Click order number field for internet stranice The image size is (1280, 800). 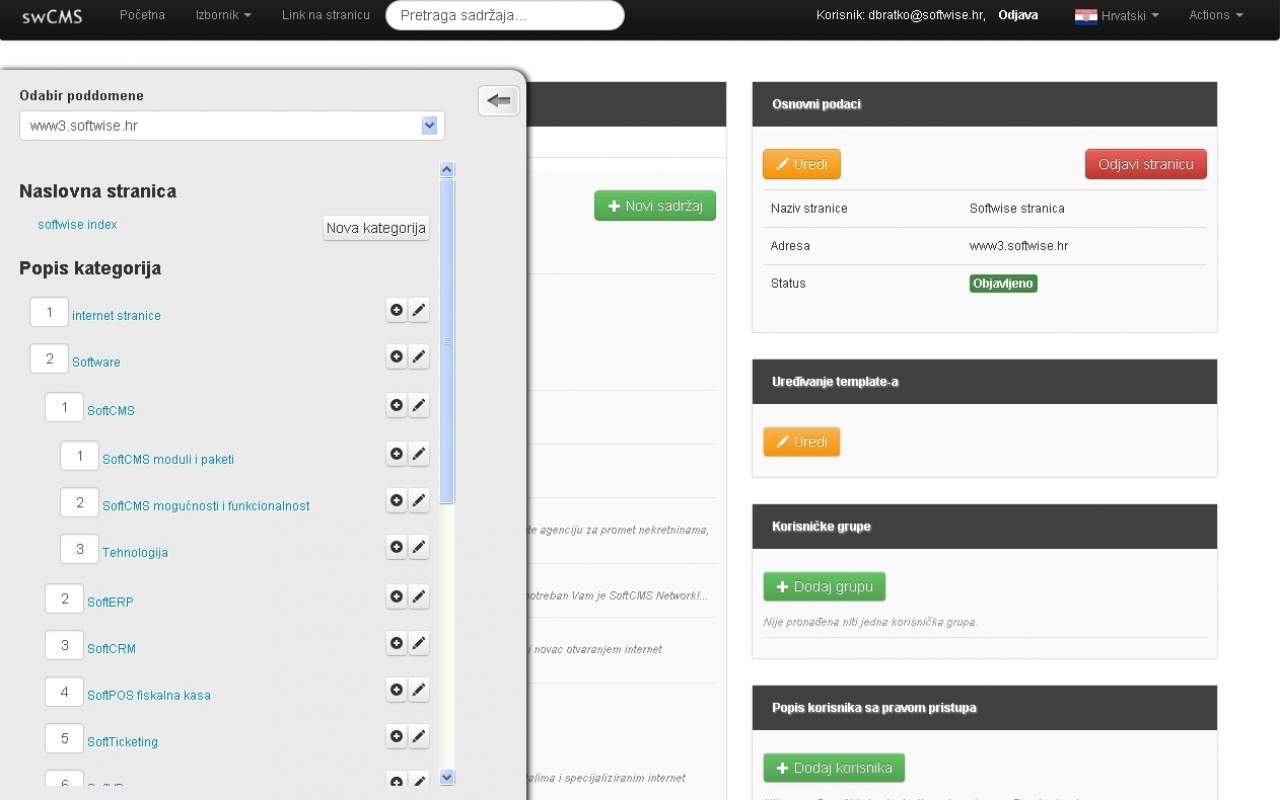(49, 312)
